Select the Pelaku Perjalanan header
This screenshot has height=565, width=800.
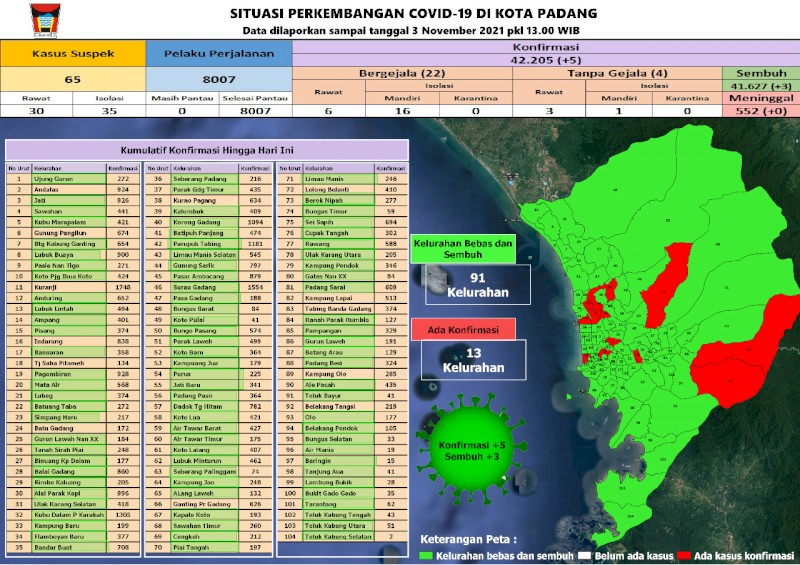[x=219, y=54]
